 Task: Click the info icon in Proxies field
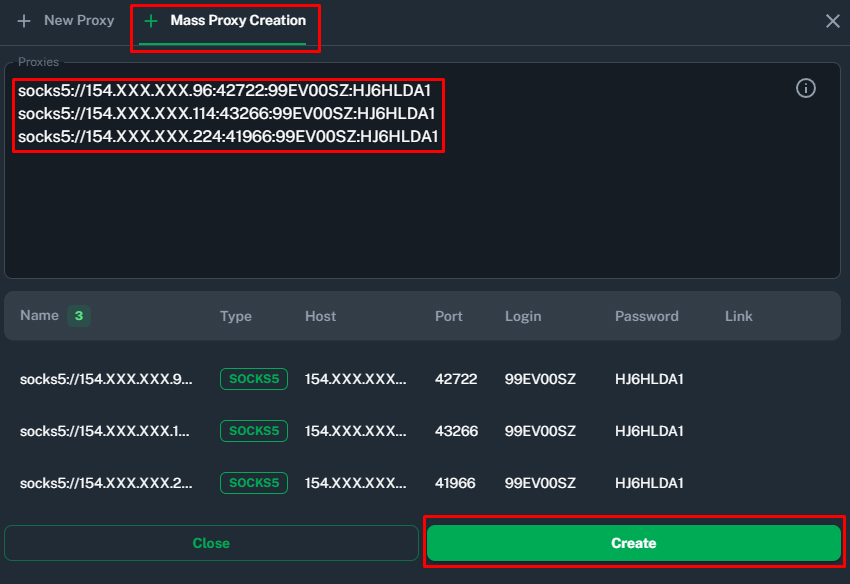(x=805, y=89)
